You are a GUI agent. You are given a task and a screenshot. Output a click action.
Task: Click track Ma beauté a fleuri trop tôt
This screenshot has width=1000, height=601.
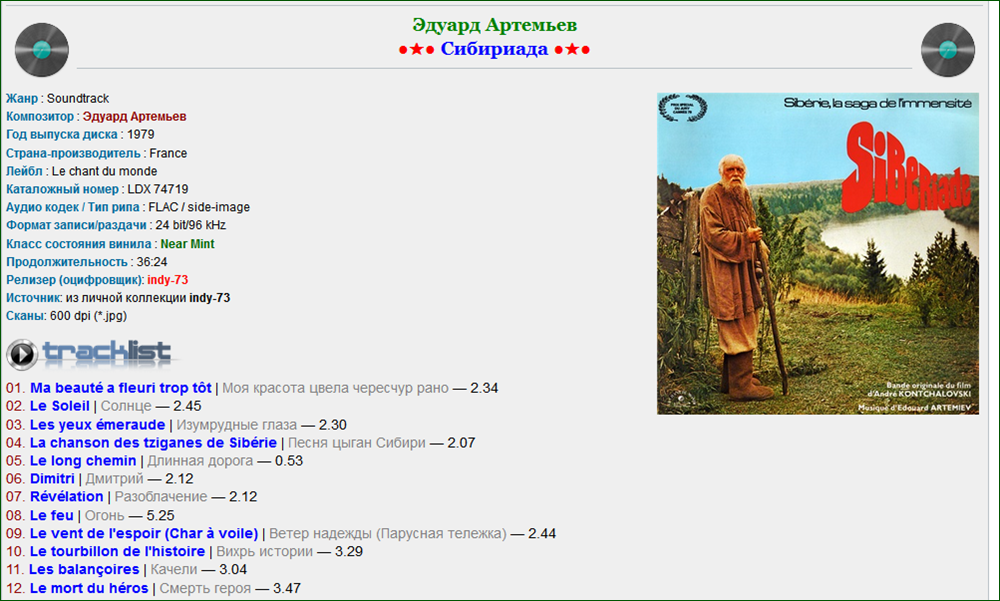click(x=121, y=388)
